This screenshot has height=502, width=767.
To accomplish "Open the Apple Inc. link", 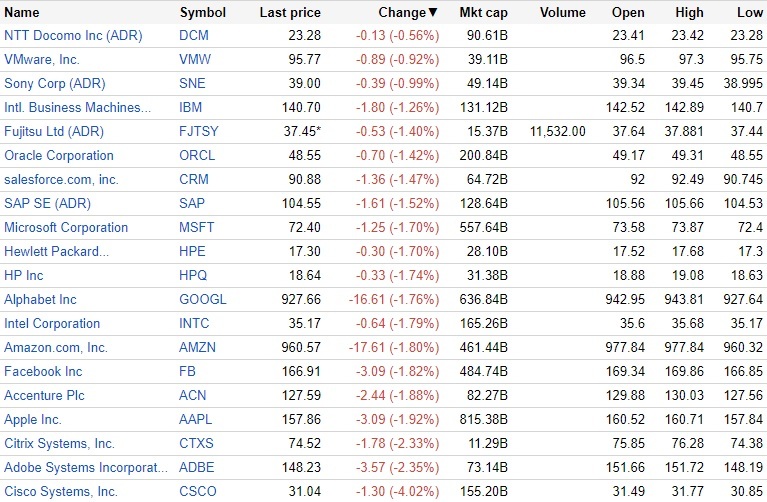I will (33, 420).
